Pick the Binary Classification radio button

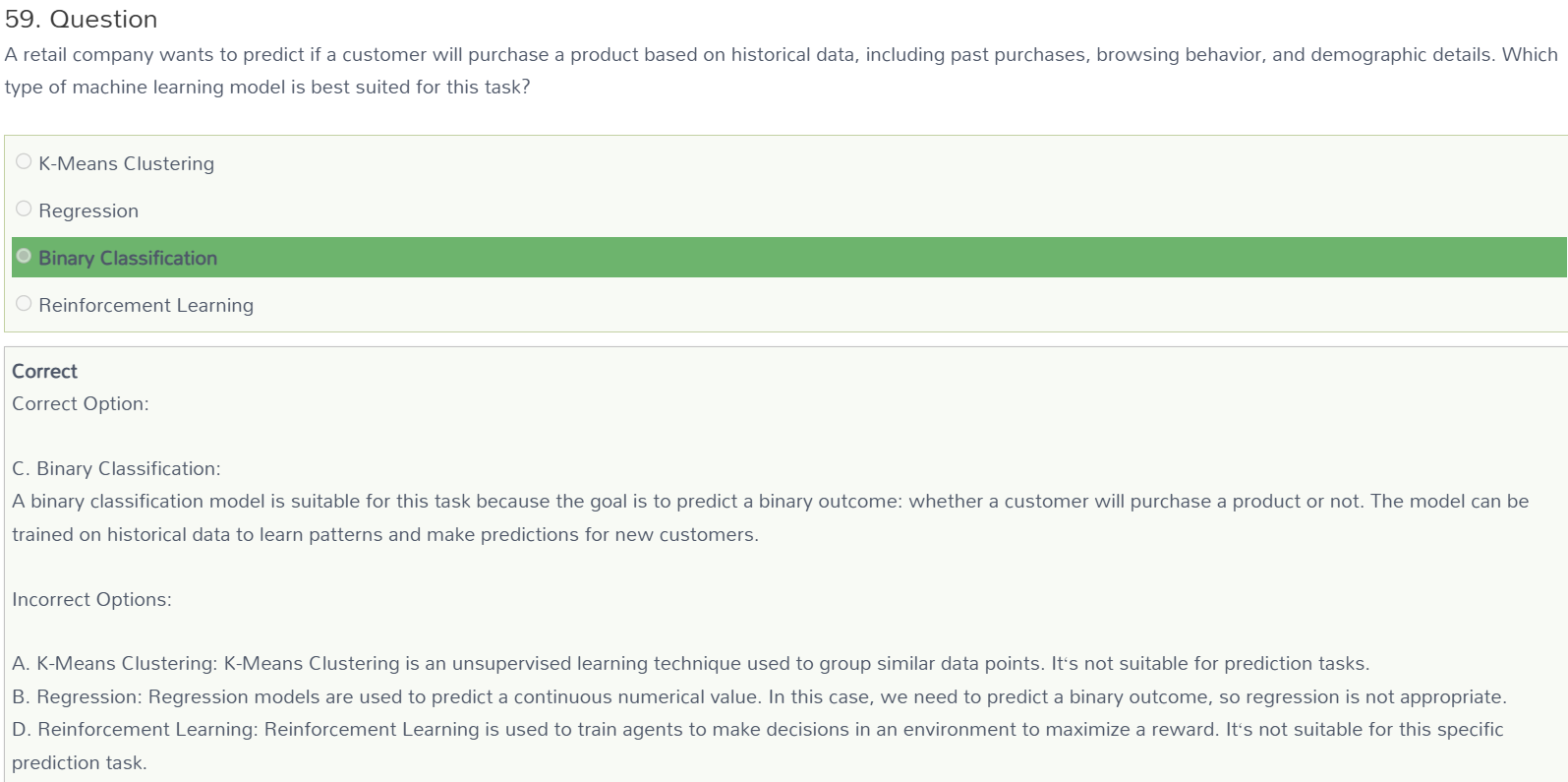pos(24,256)
